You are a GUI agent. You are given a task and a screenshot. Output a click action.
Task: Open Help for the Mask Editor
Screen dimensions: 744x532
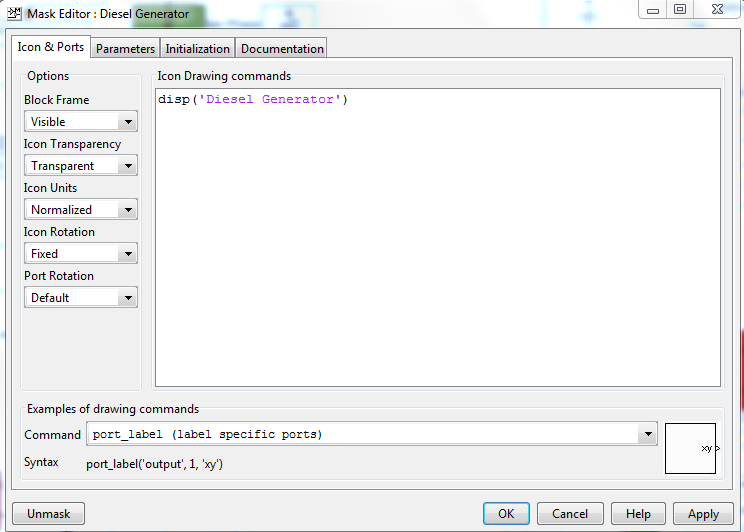(638, 513)
